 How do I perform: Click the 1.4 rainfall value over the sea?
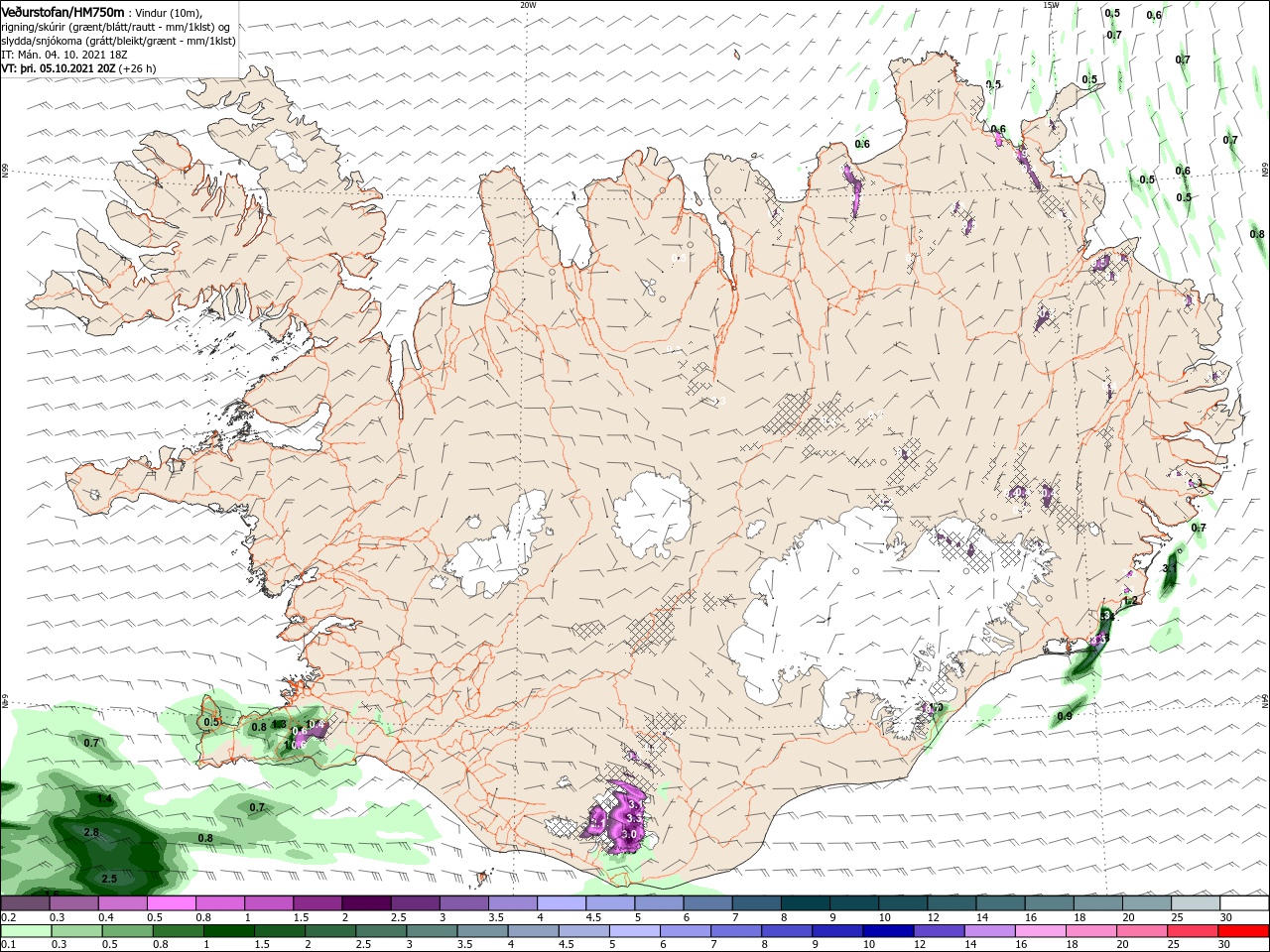pyautogui.click(x=105, y=798)
